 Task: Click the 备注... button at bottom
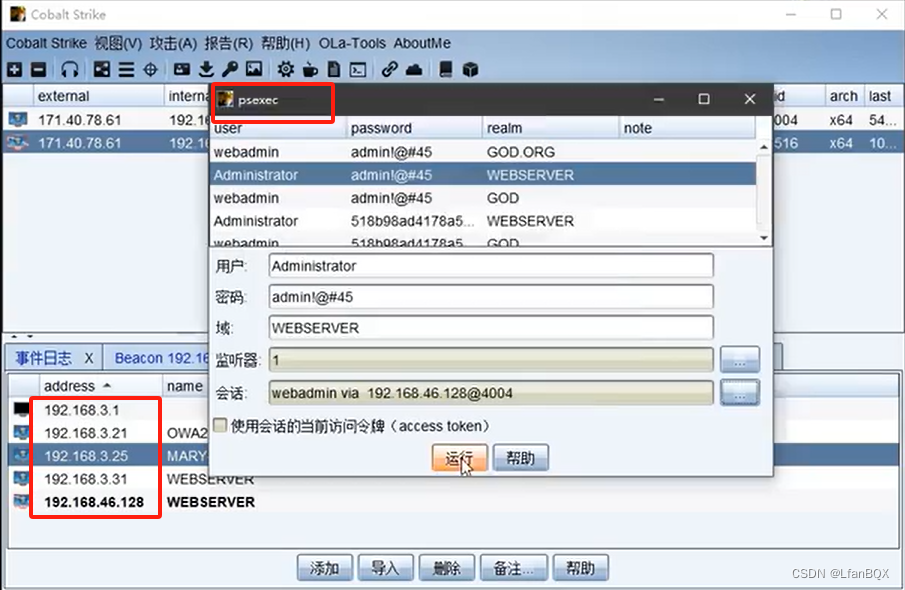[x=514, y=568]
